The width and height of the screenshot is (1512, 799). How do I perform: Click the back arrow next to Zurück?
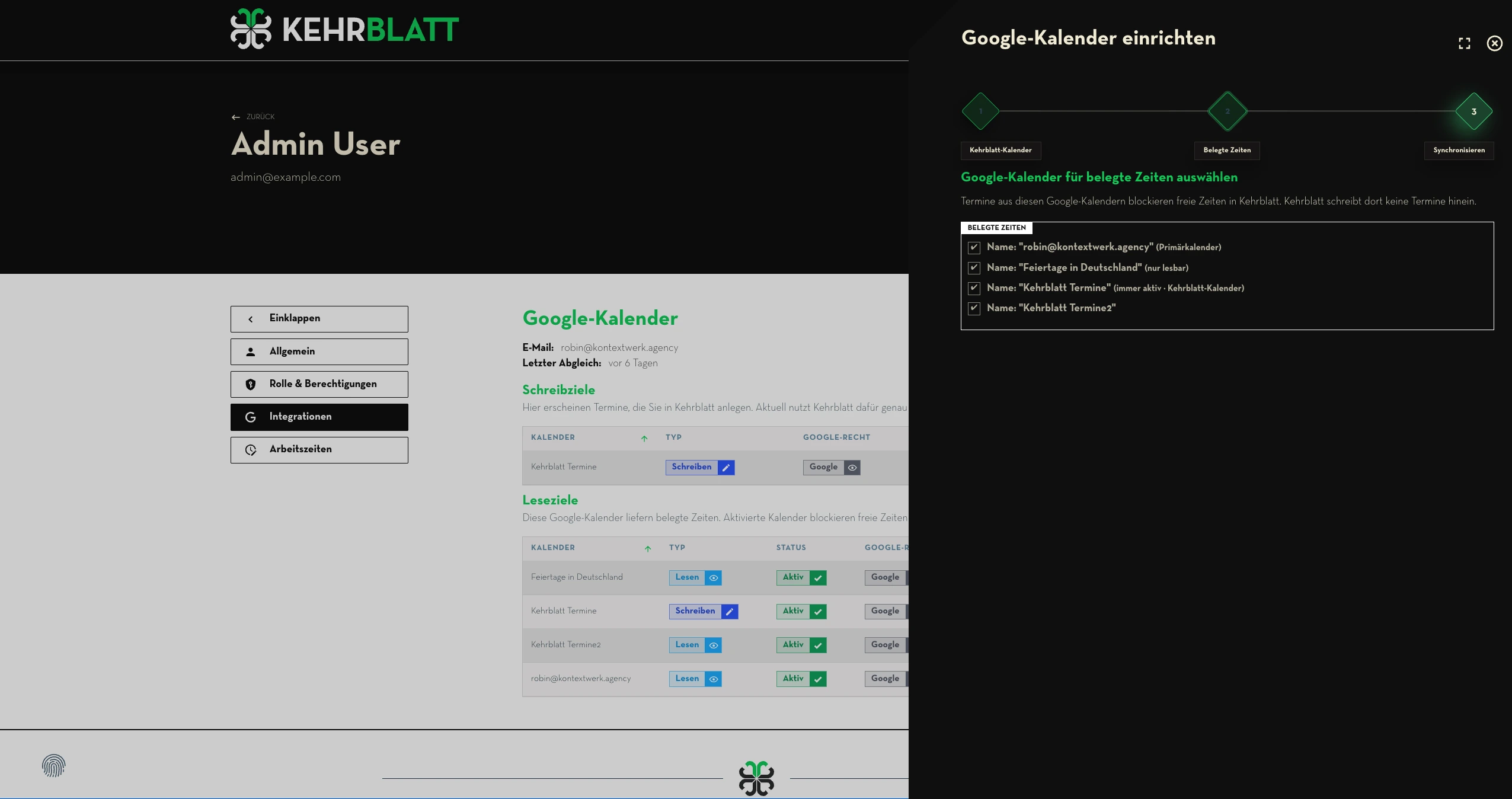[236, 117]
